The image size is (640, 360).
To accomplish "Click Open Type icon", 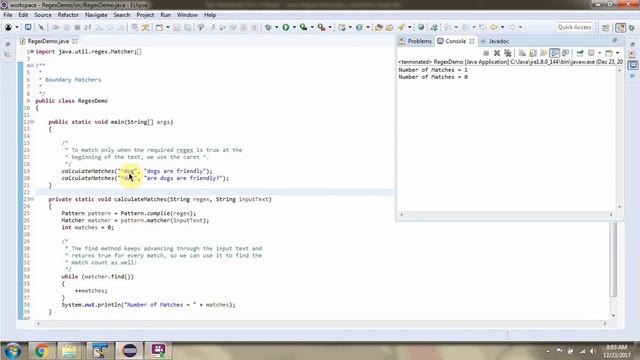I will pyautogui.click(x=379, y=27).
